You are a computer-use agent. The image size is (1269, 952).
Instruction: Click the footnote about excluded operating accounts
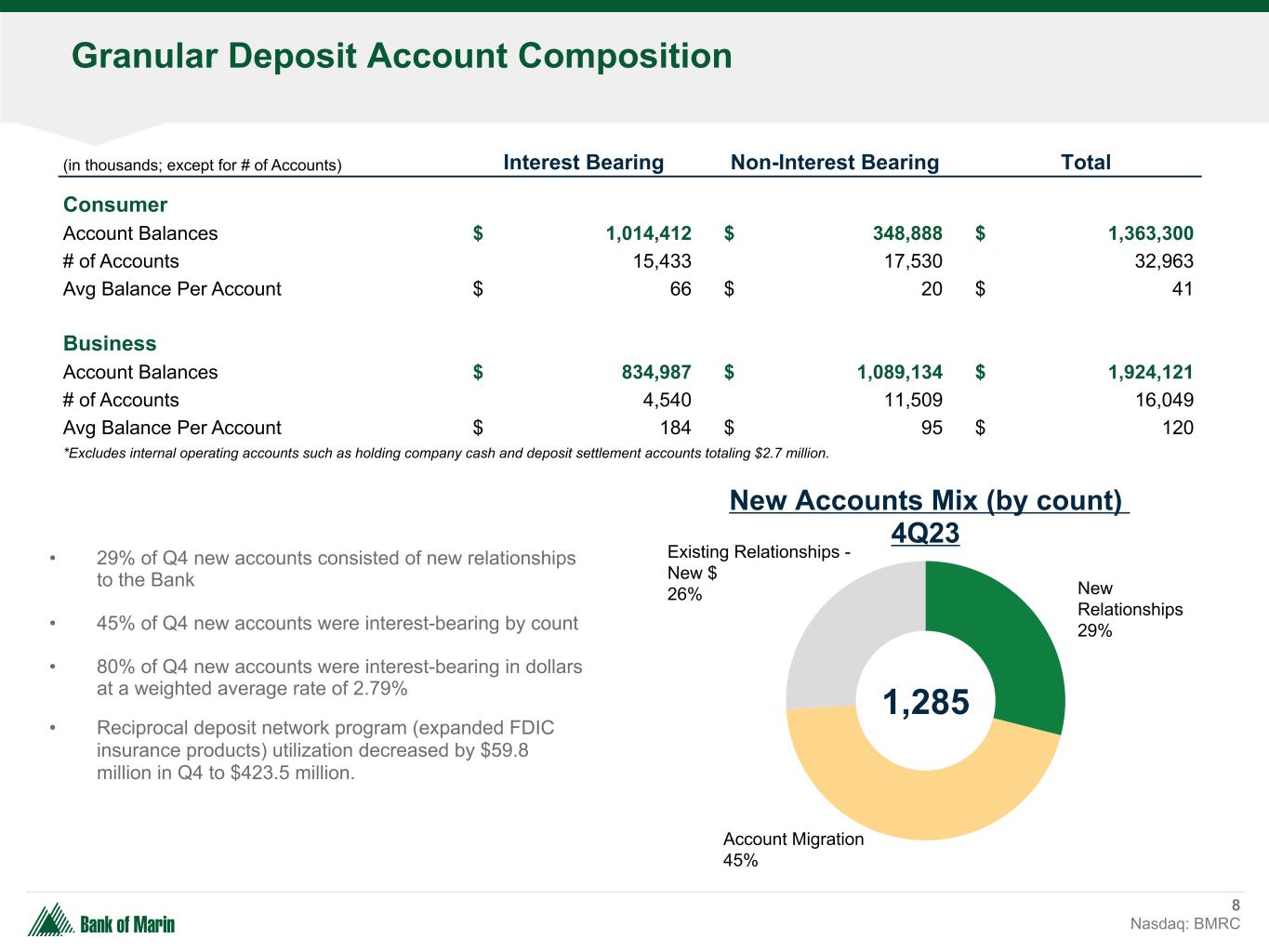445,454
